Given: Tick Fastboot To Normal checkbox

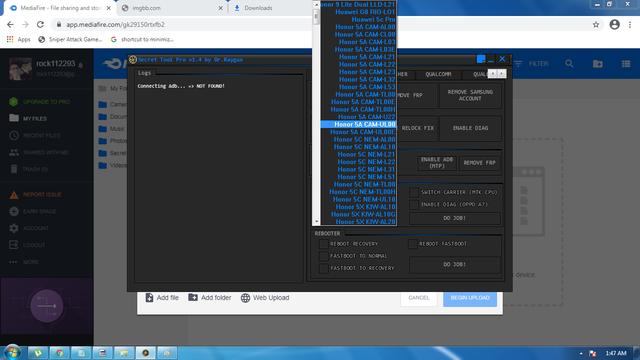Looking at the screenshot, I should (x=323, y=256).
